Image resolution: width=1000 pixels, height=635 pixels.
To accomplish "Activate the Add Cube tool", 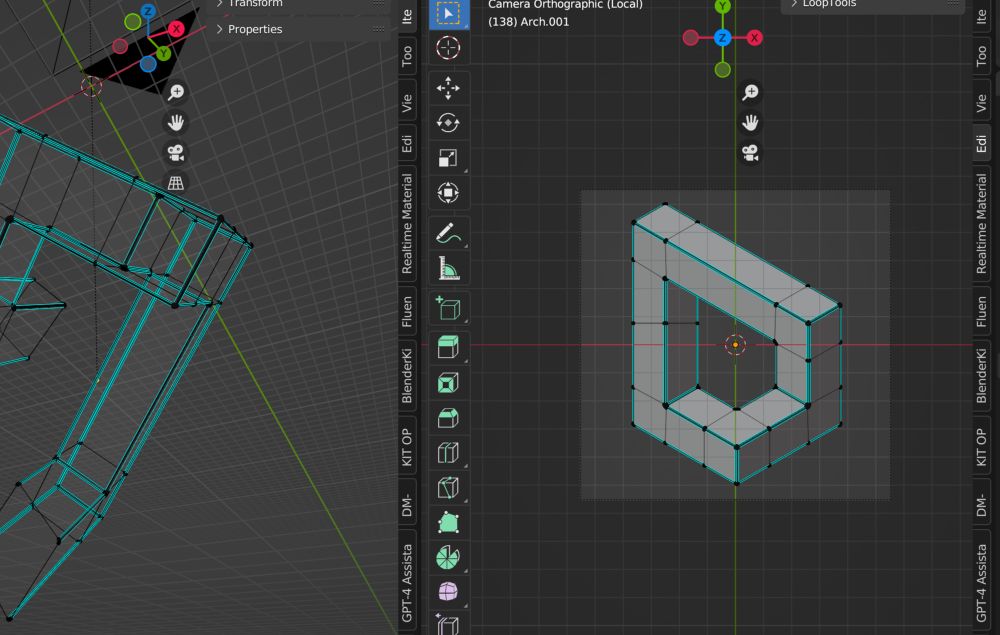I will [448, 309].
